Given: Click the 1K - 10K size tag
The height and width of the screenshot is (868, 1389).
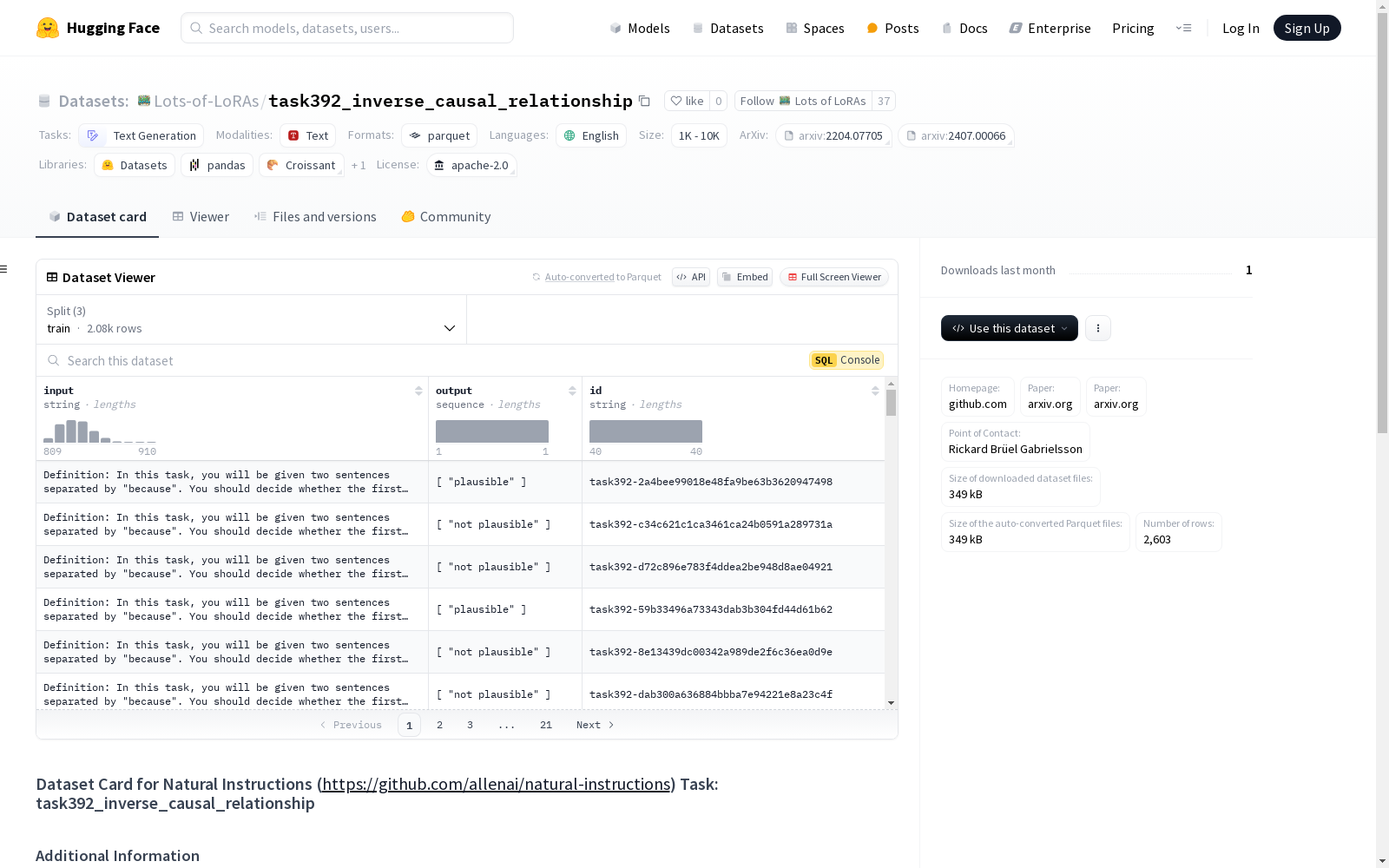Looking at the screenshot, I should (x=699, y=135).
